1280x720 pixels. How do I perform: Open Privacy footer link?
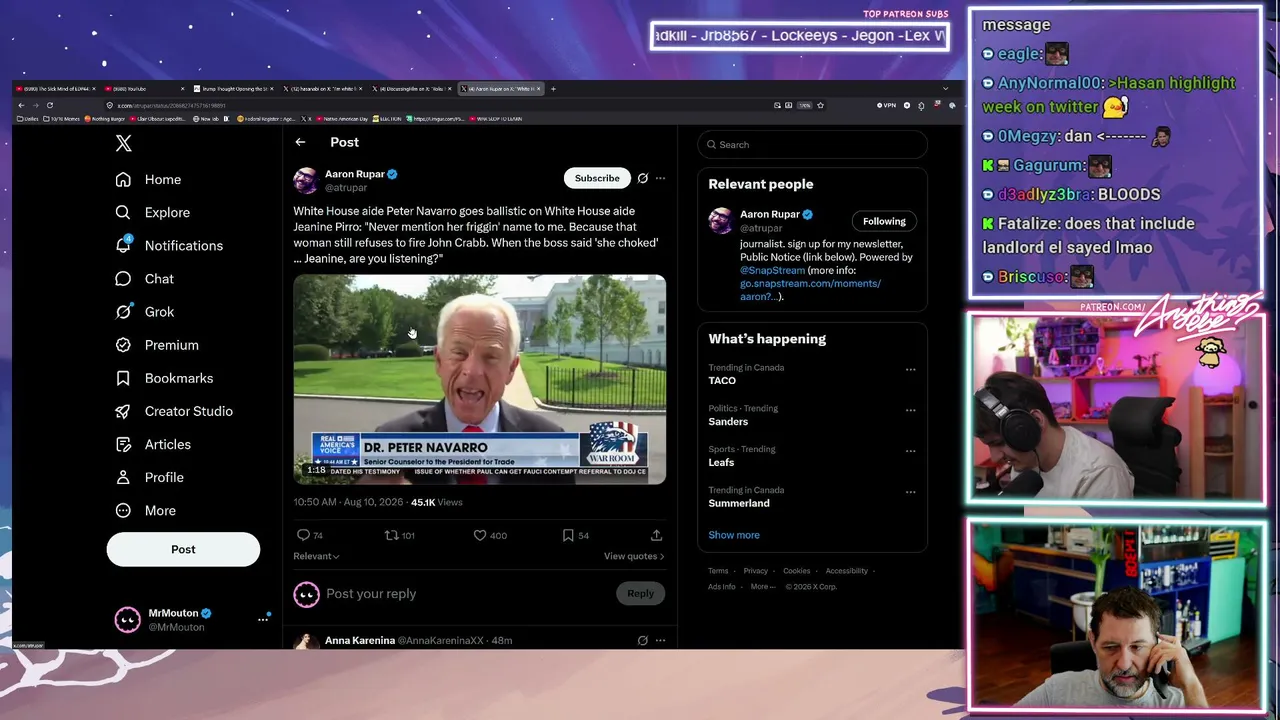(x=755, y=571)
